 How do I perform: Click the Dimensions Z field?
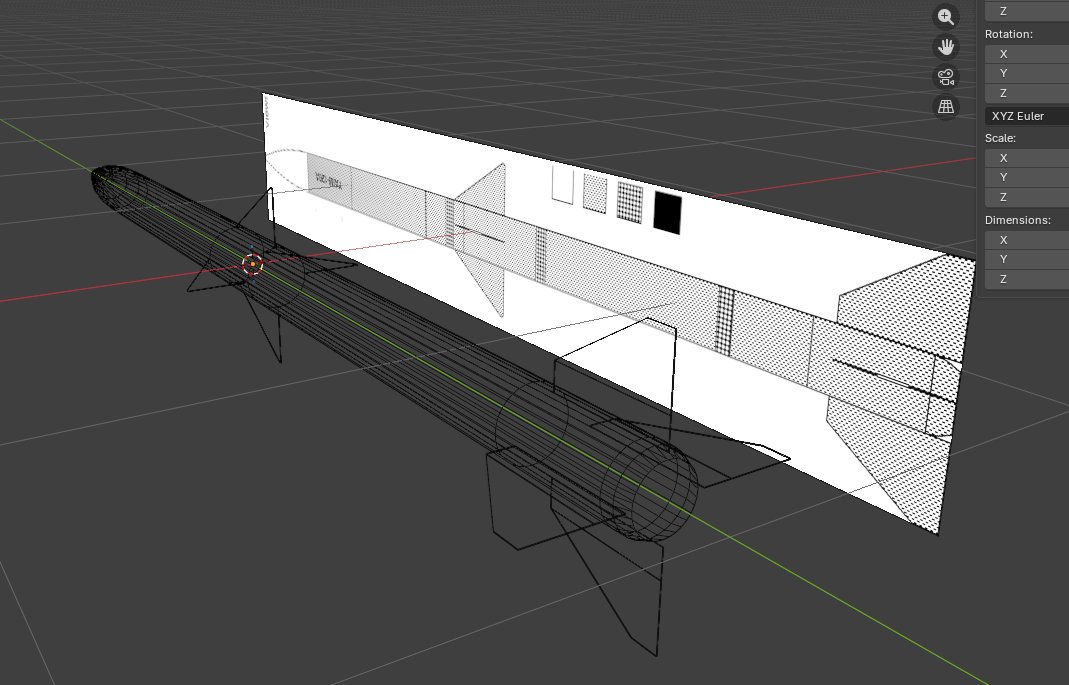pyautogui.click(x=1027, y=279)
